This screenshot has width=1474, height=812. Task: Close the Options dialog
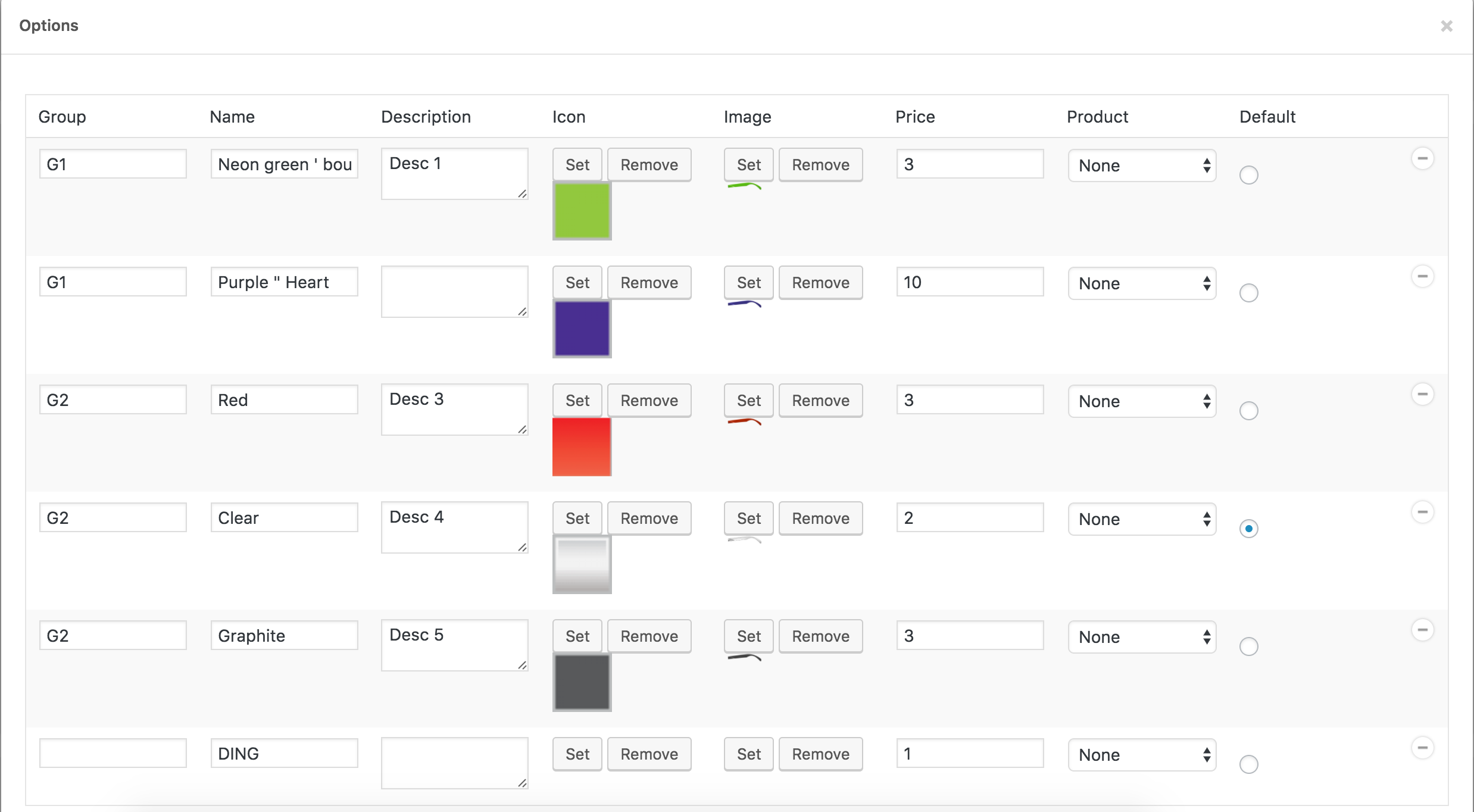[1446, 26]
